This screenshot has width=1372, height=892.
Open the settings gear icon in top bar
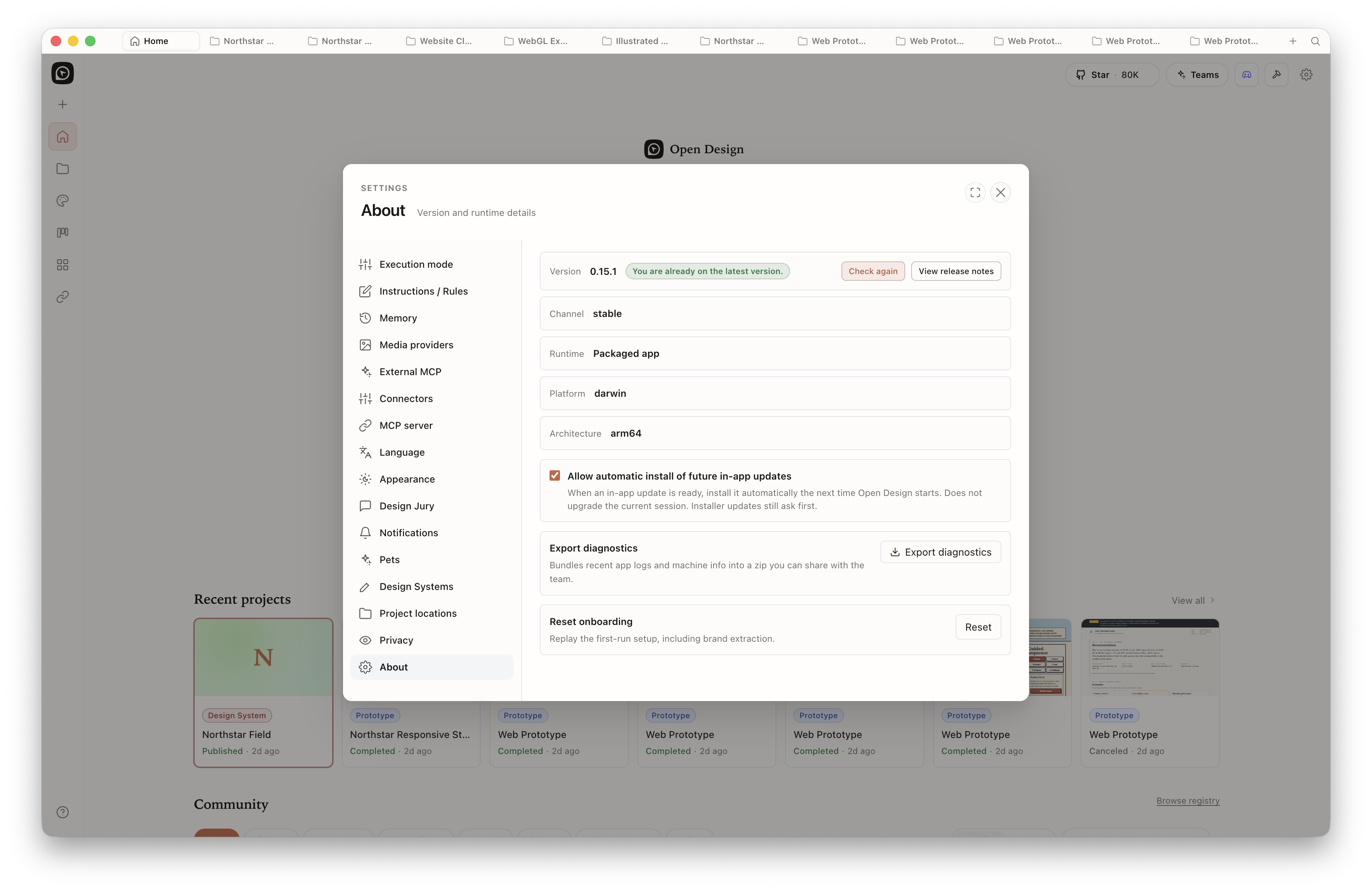1306,75
